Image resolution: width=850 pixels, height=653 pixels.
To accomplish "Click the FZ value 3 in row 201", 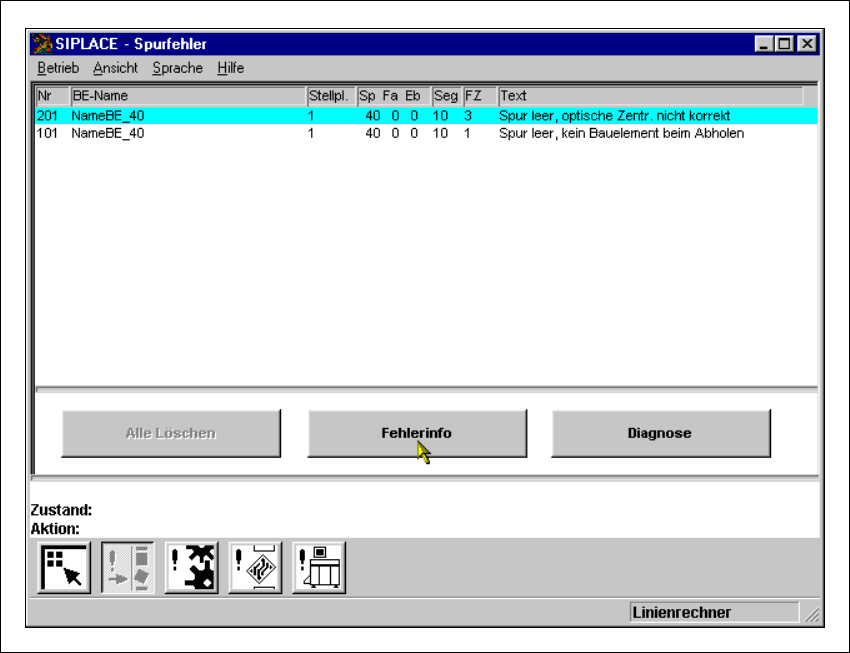I will point(468,115).
